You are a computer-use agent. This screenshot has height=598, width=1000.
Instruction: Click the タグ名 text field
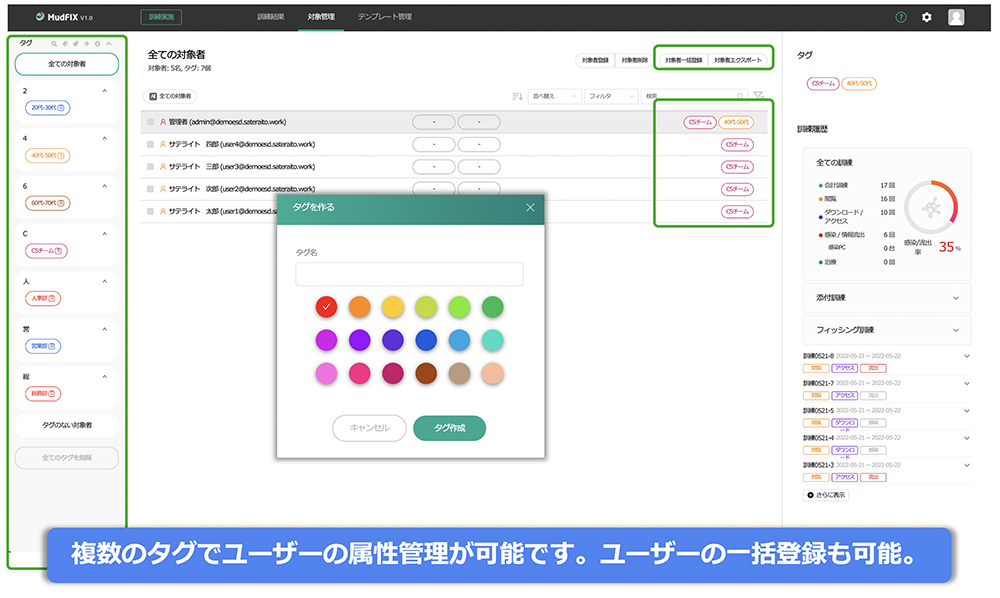tap(409, 274)
